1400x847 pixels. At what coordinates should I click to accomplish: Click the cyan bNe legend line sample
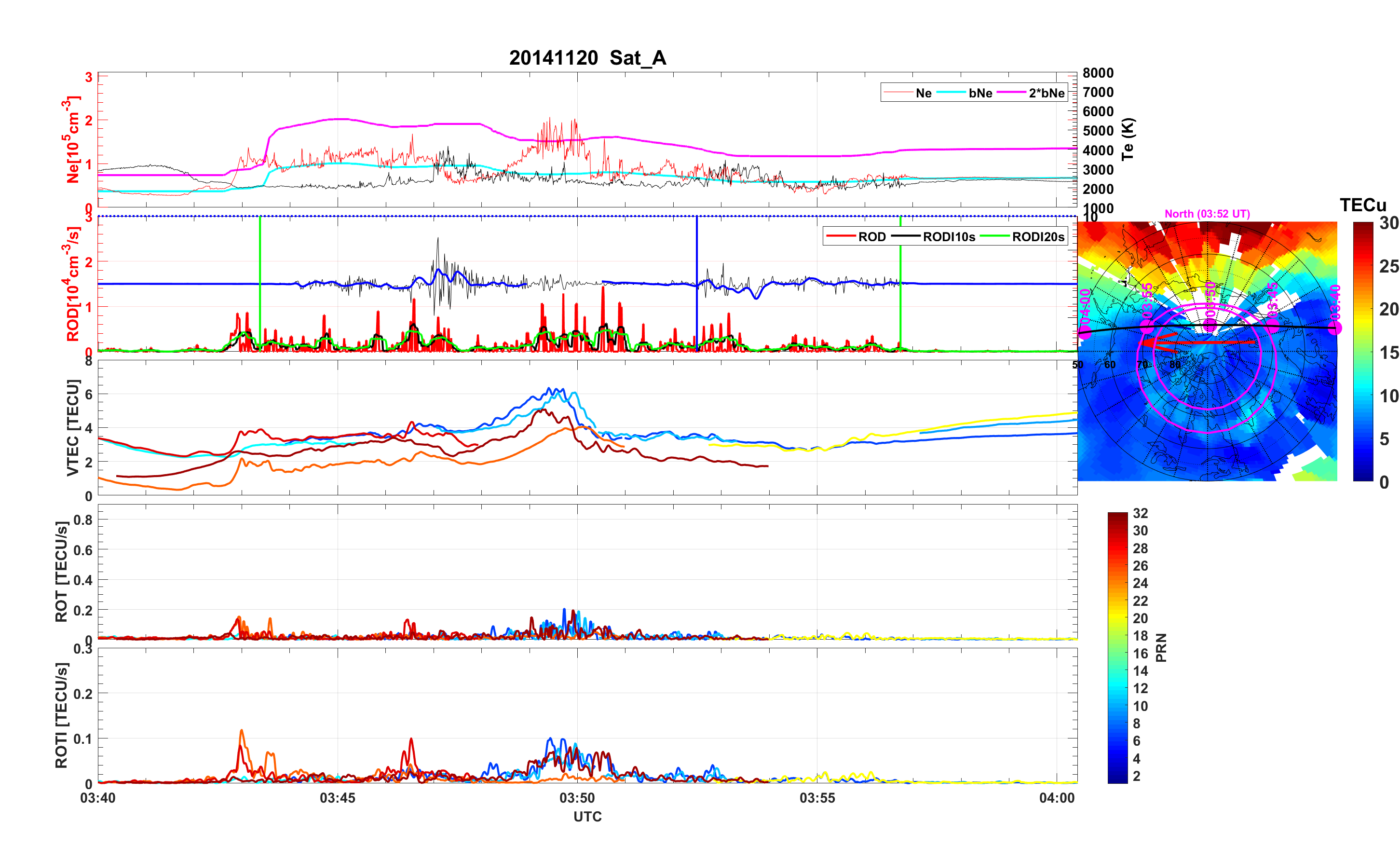[951, 93]
